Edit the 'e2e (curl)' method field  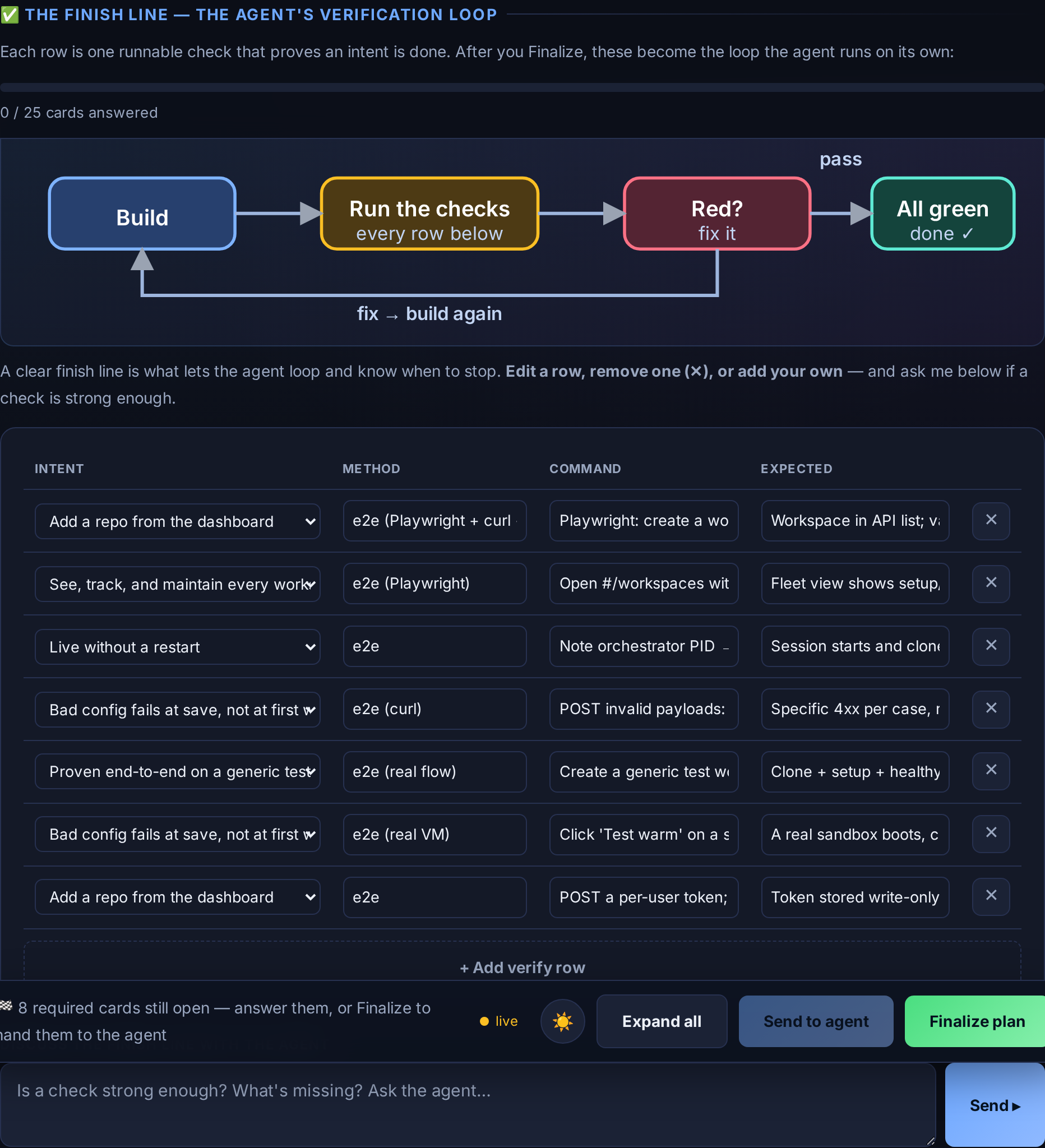coord(434,709)
